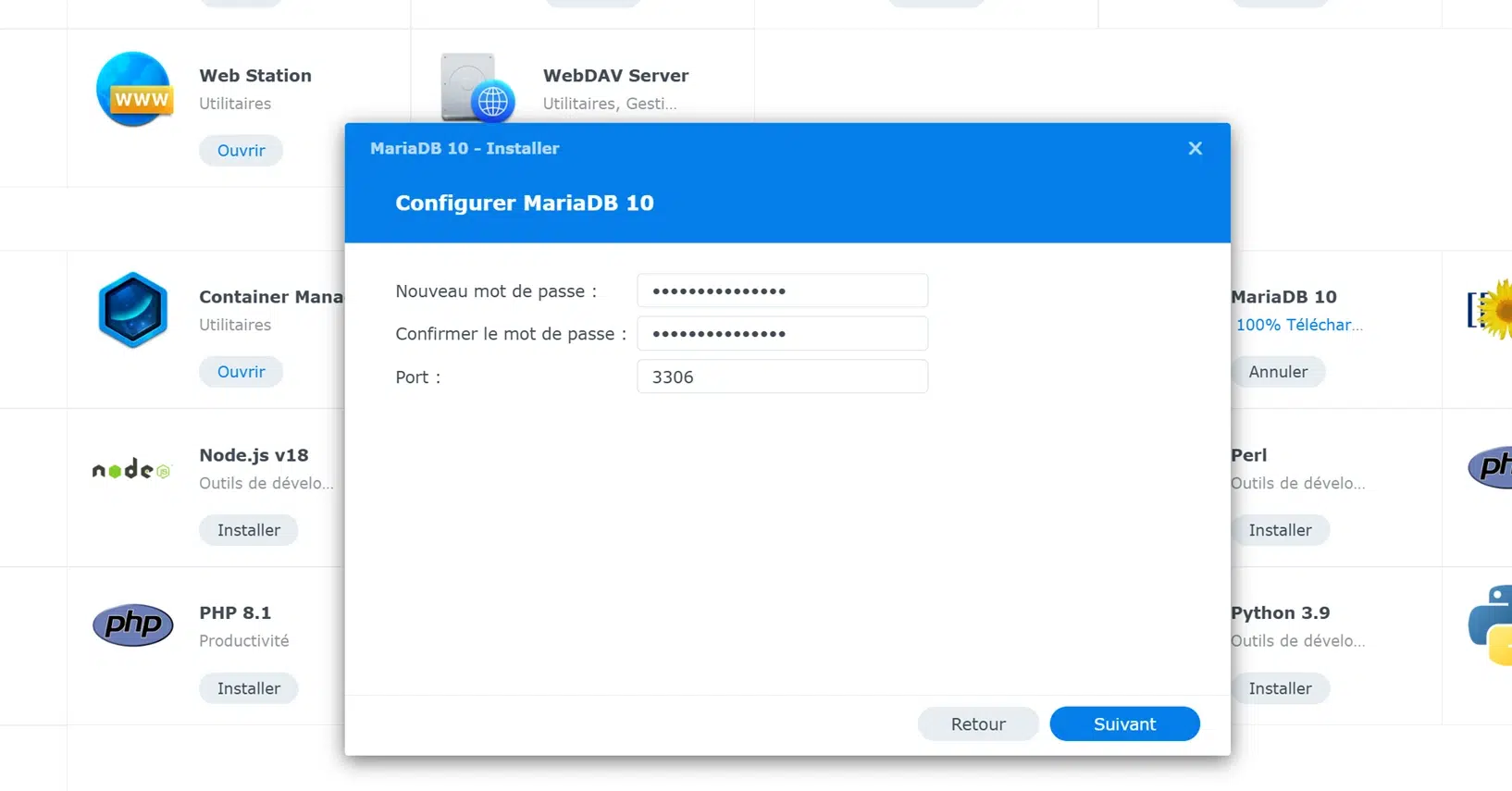Click the Productivité category under PHP 8.1
Screen dimensions: 1512x791
[244, 640]
